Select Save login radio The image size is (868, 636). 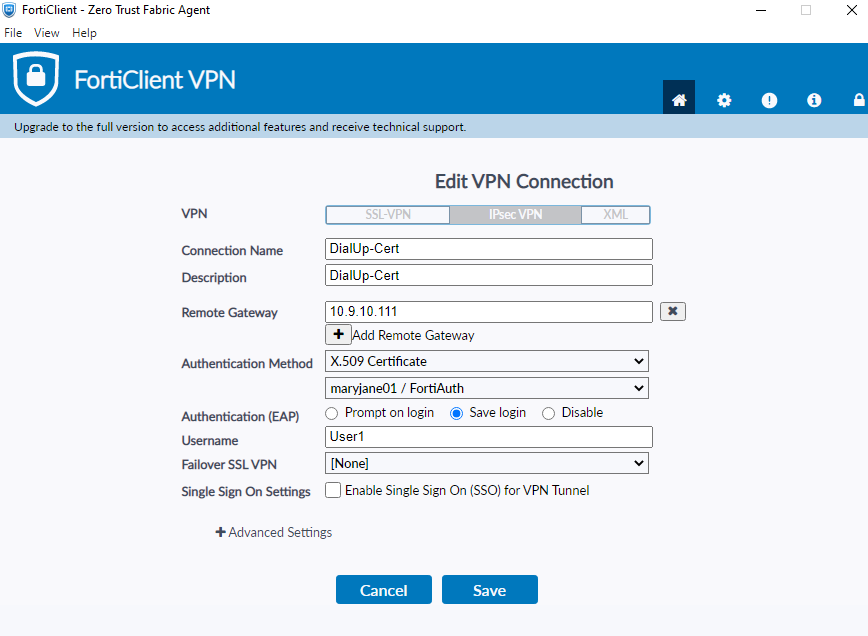[456, 413]
